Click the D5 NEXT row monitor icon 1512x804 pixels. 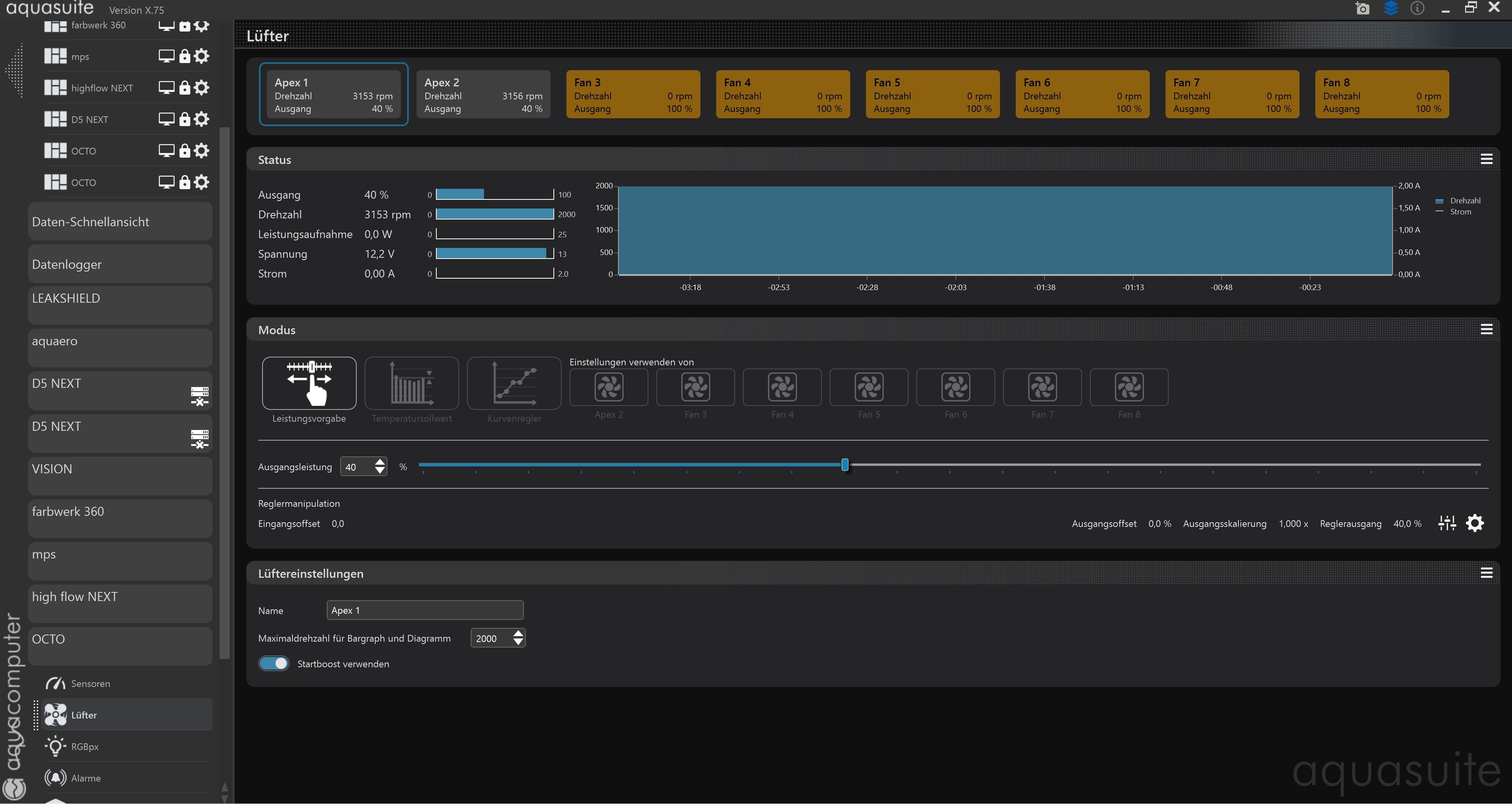pos(167,119)
